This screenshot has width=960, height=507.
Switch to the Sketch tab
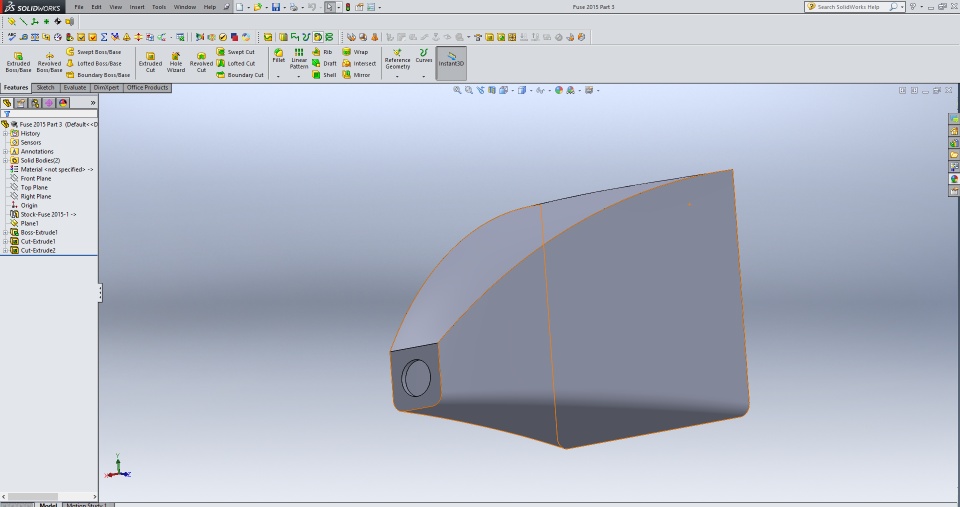[x=45, y=88]
